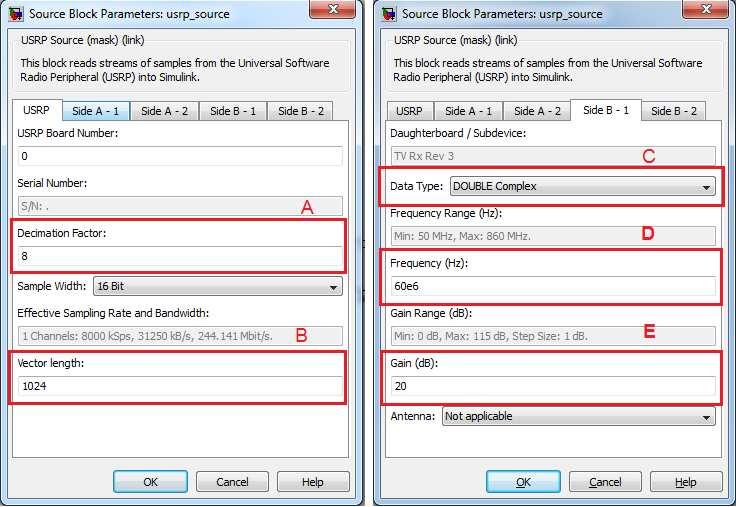
Task: Click the Frequency Range readout field
Action: [x=553, y=236]
